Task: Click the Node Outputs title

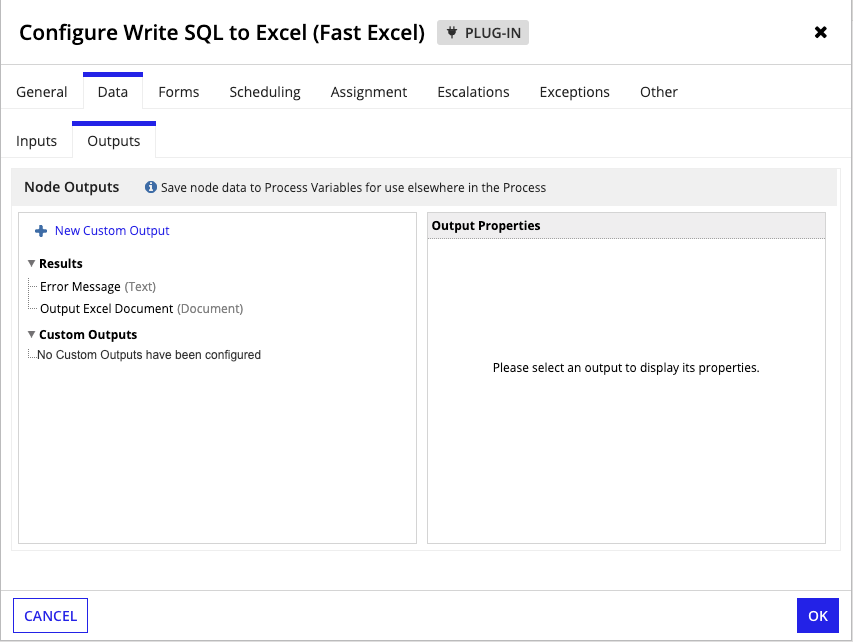Action: pyautogui.click(x=72, y=187)
